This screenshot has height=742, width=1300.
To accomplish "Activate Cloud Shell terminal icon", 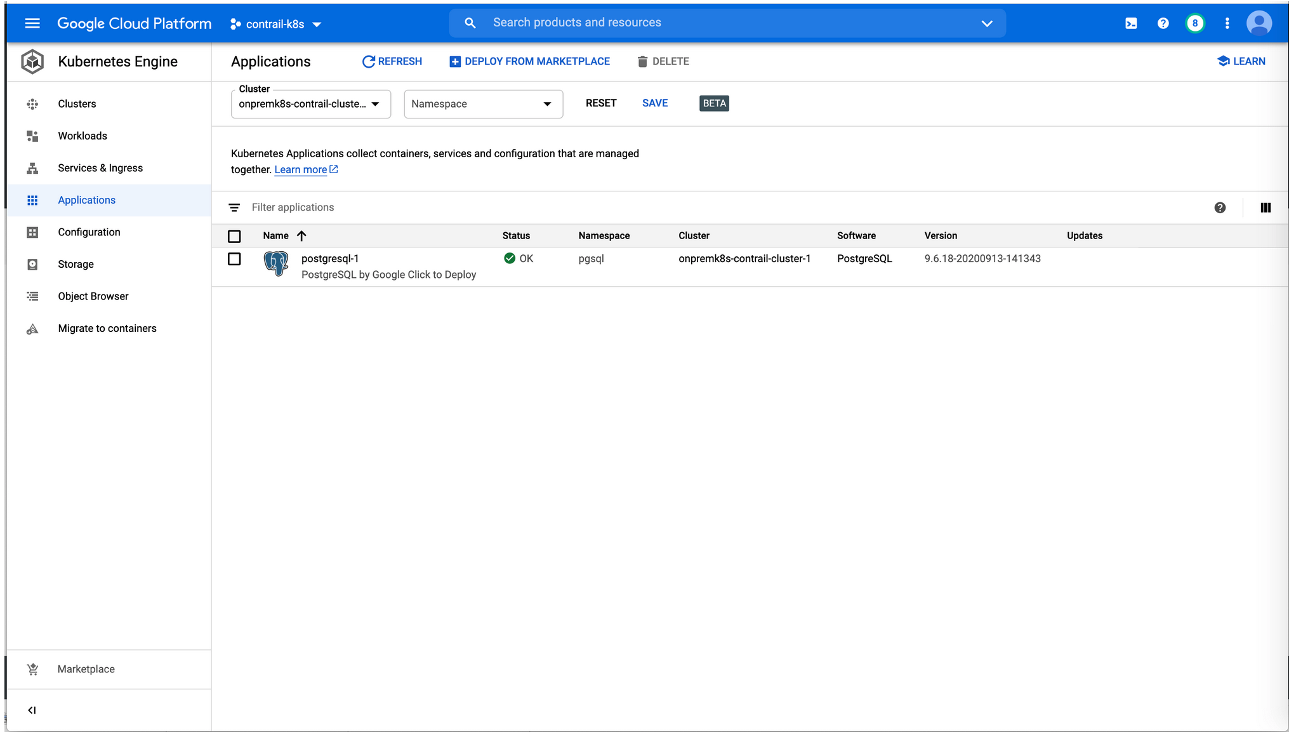I will 1131,23.
